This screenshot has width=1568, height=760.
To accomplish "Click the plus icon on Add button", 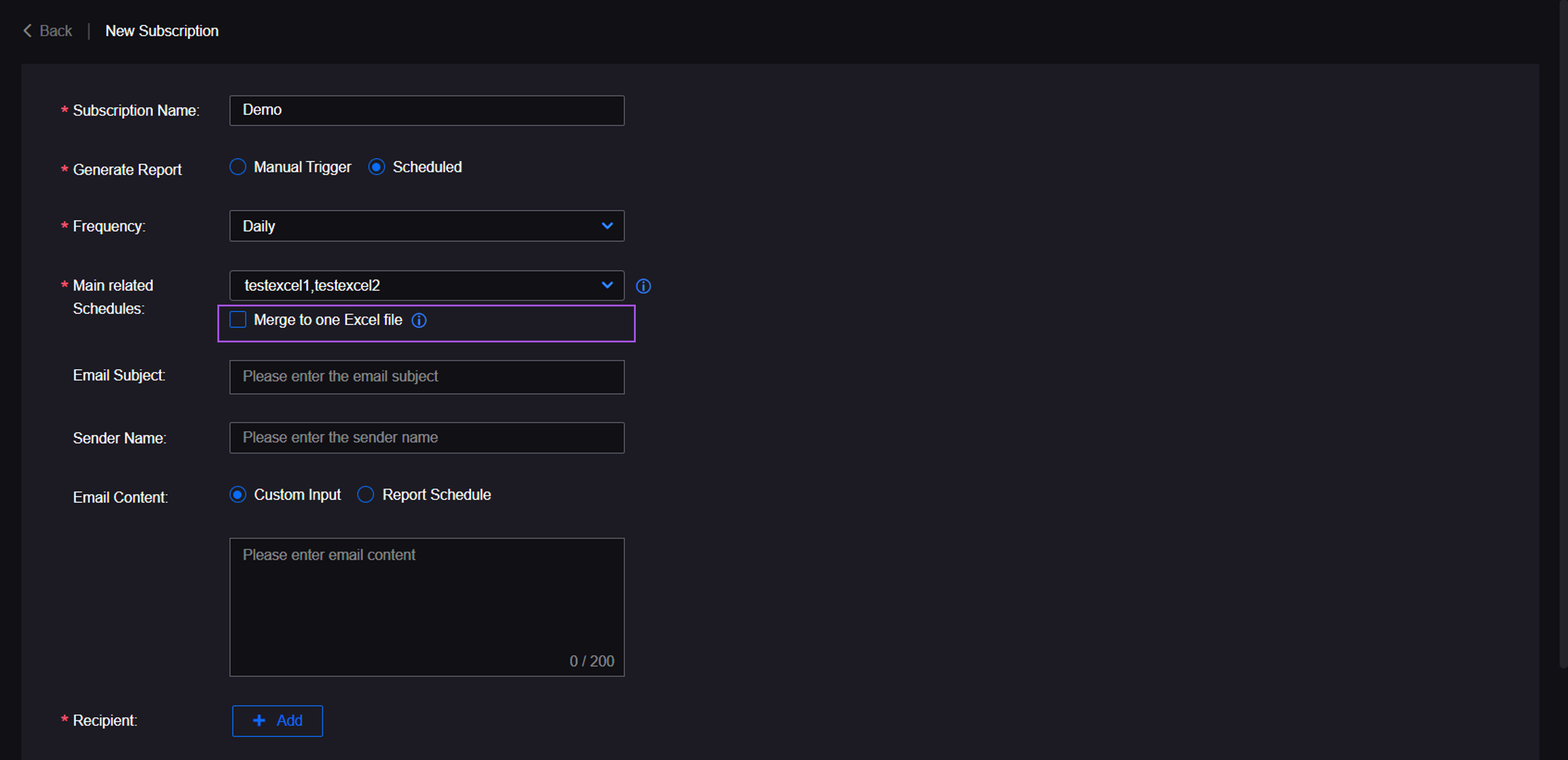I will tap(259, 720).
